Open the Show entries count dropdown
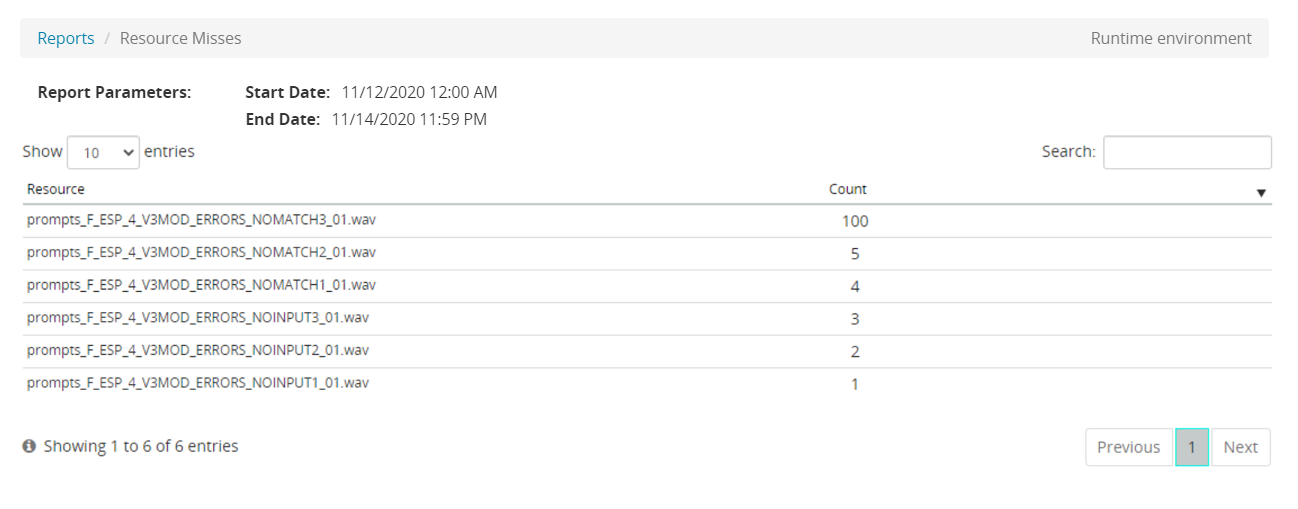Image resolution: width=1298 pixels, height=509 pixels. tap(103, 152)
